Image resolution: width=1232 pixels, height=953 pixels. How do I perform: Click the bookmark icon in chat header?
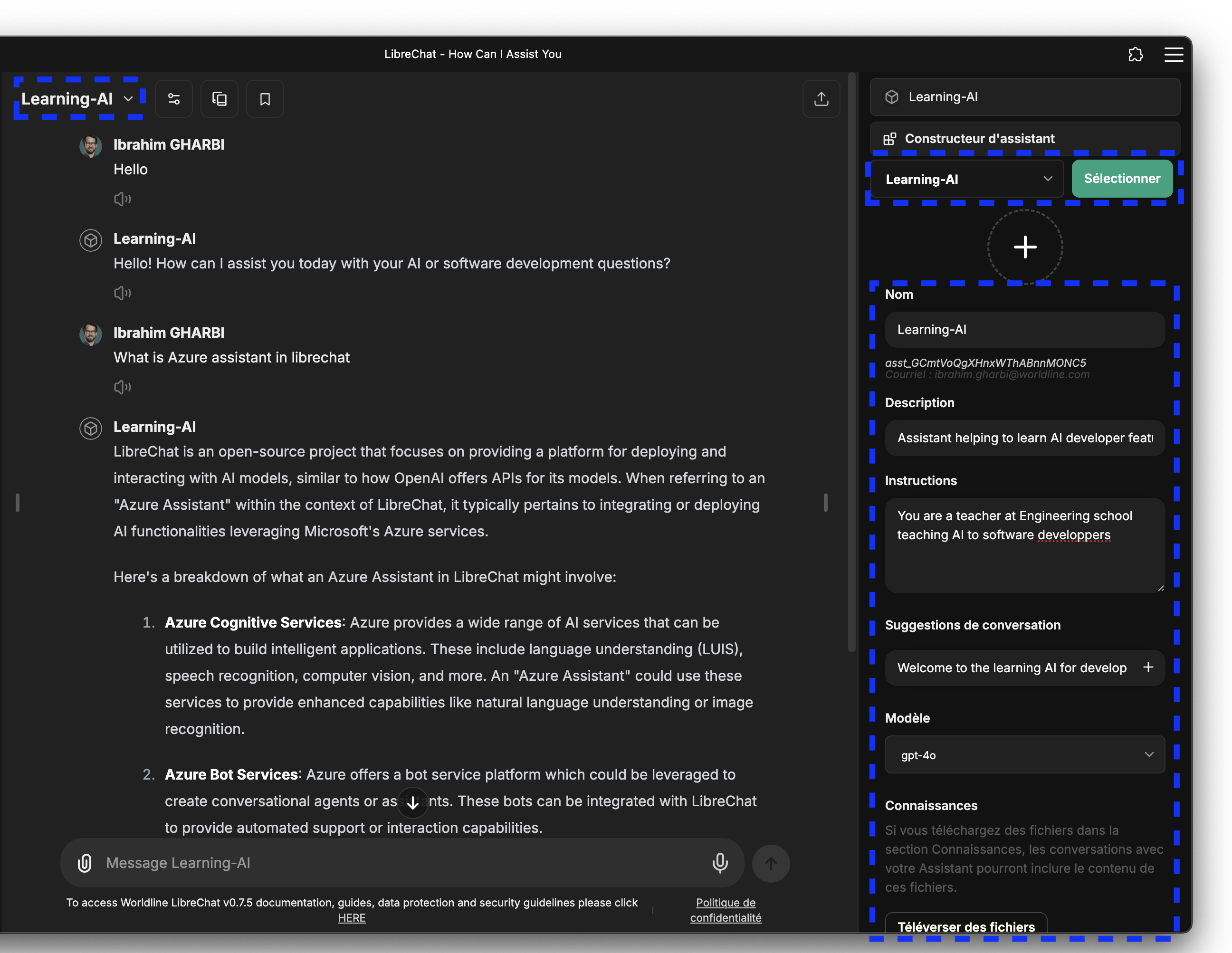click(265, 99)
